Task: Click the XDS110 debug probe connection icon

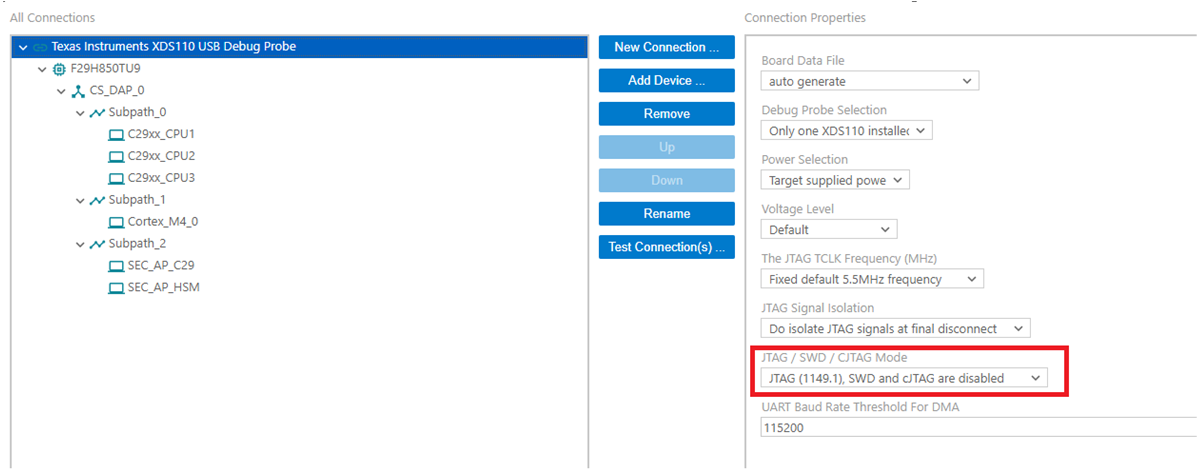Action: pyautogui.click(x=40, y=47)
